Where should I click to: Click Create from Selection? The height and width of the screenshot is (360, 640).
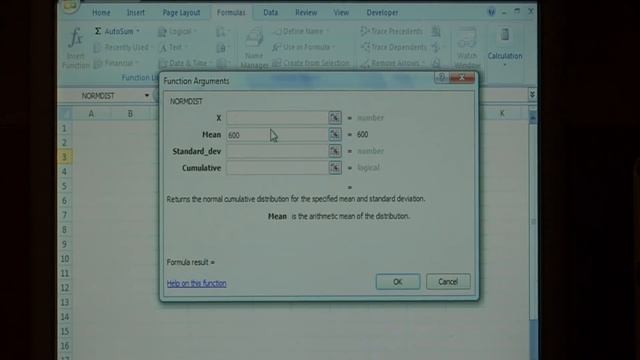(x=311, y=63)
